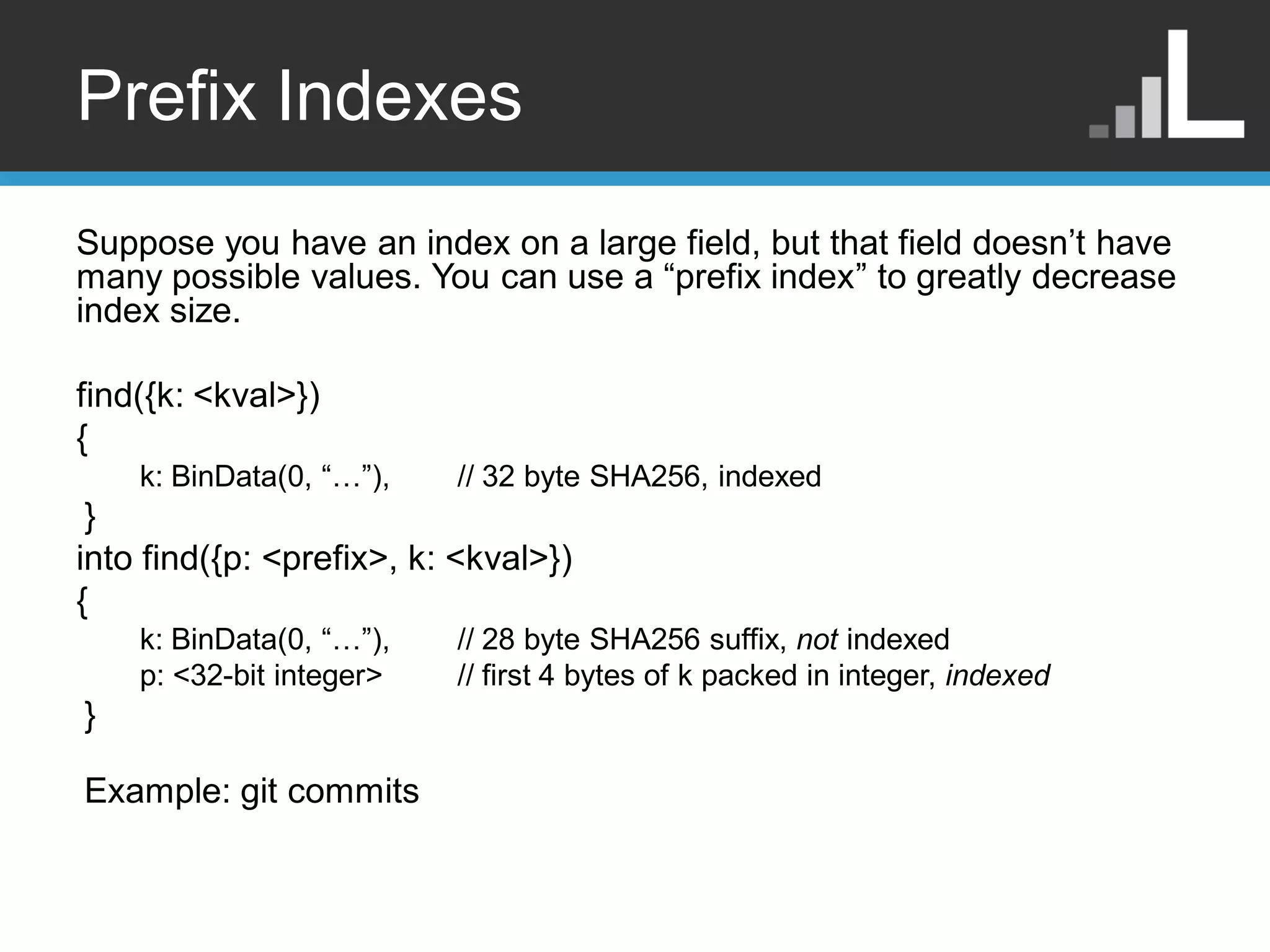Click 'into find({p: <prefix>, k: <kval>})' line
1270x952 pixels.
324,558
